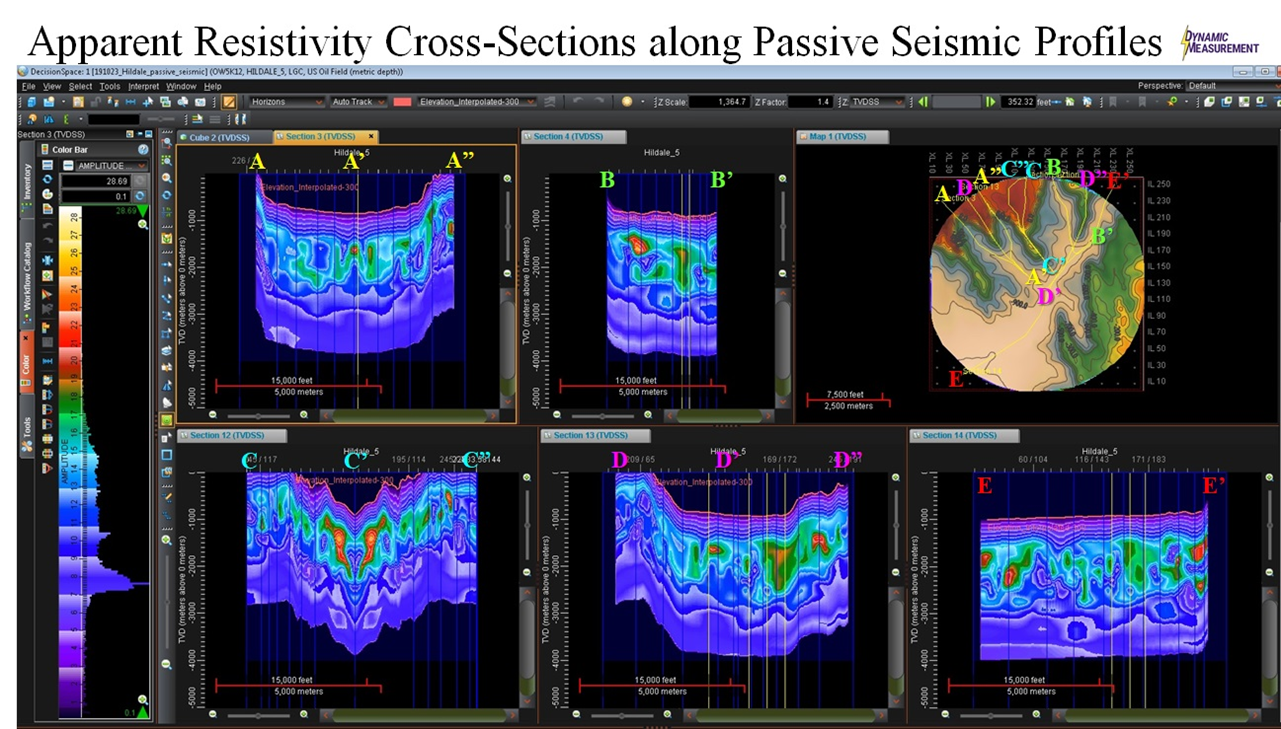Click the location pin icon in right toolbar

coord(1171,102)
